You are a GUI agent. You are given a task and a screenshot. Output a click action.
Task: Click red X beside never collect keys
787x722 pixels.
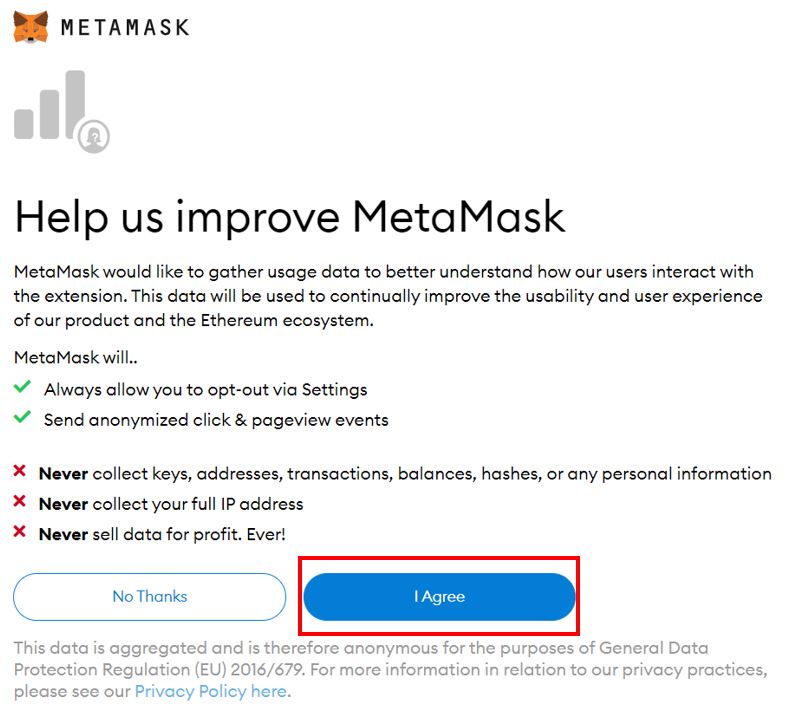20,473
